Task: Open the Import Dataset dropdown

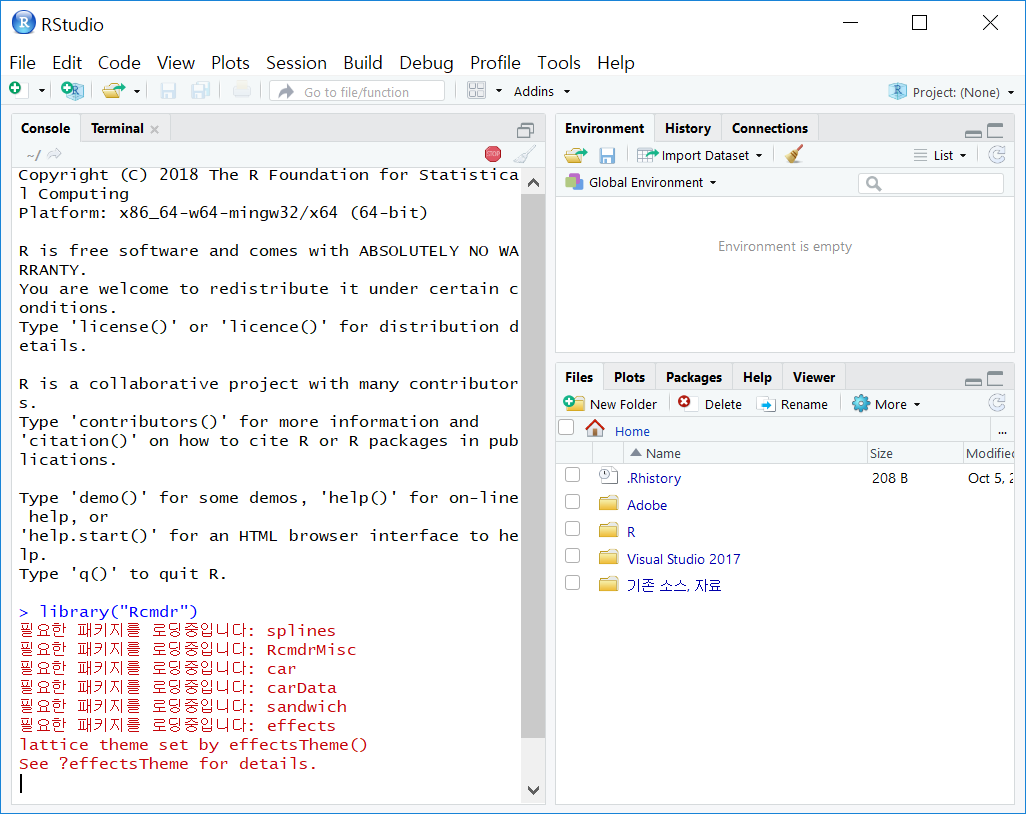Action: coord(699,156)
